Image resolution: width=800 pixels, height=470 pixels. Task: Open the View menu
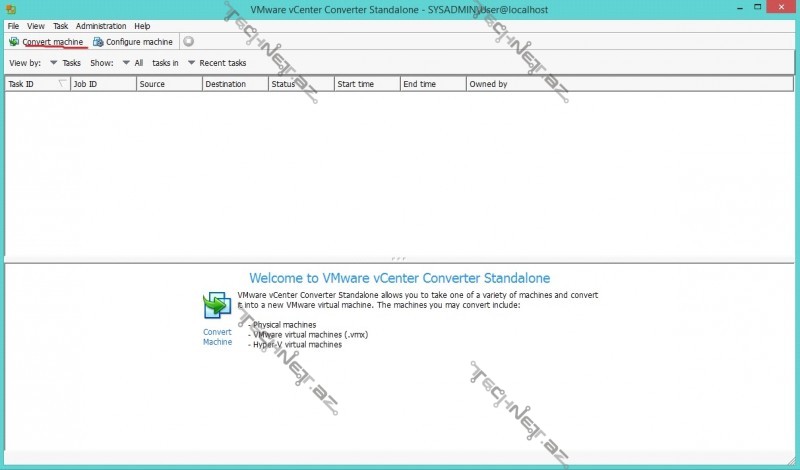tap(36, 26)
